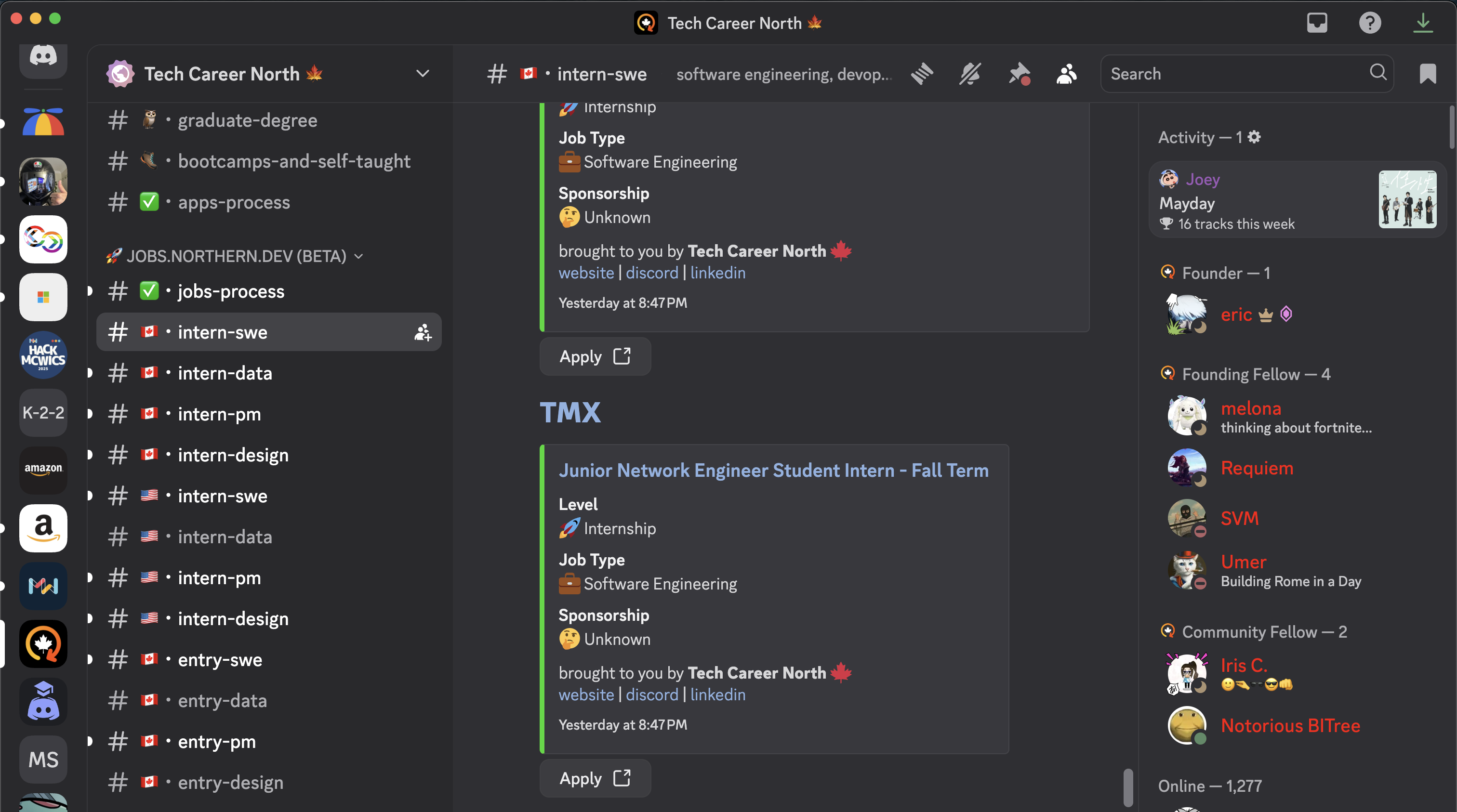Image resolution: width=1457 pixels, height=812 pixels.
Task: Open the discord link in the TMX posting
Action: click(x=651, y=694)
